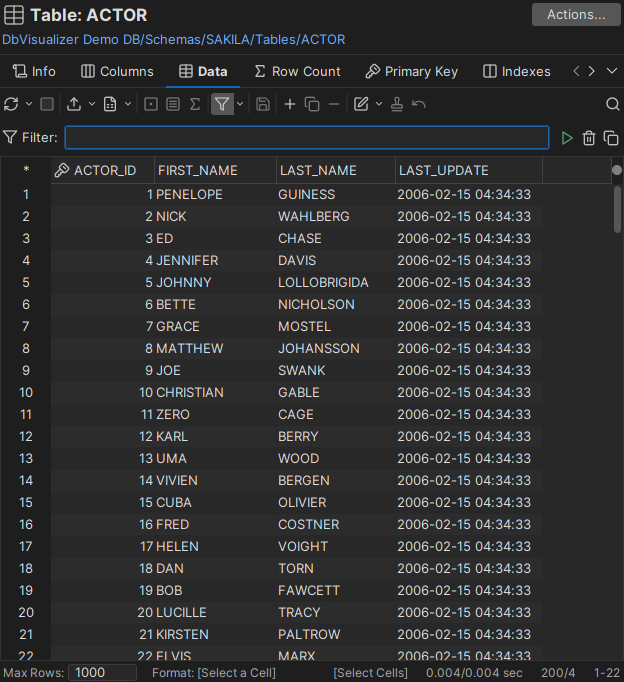The height and width of the screenshot is (682, 624).
Task: Click the grey dot above scrollbar
Action: pos(617,170)
